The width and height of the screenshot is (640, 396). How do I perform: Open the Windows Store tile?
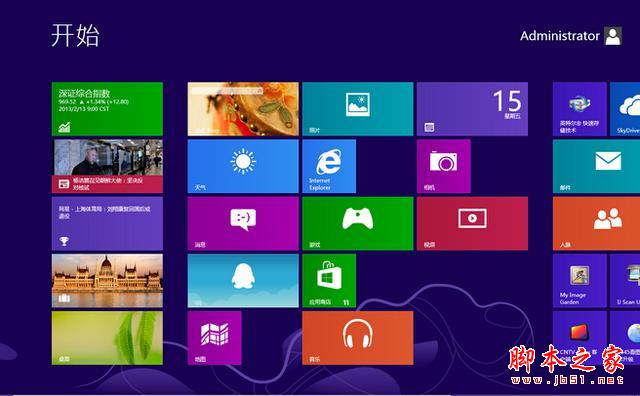click(x=329, y=280)
